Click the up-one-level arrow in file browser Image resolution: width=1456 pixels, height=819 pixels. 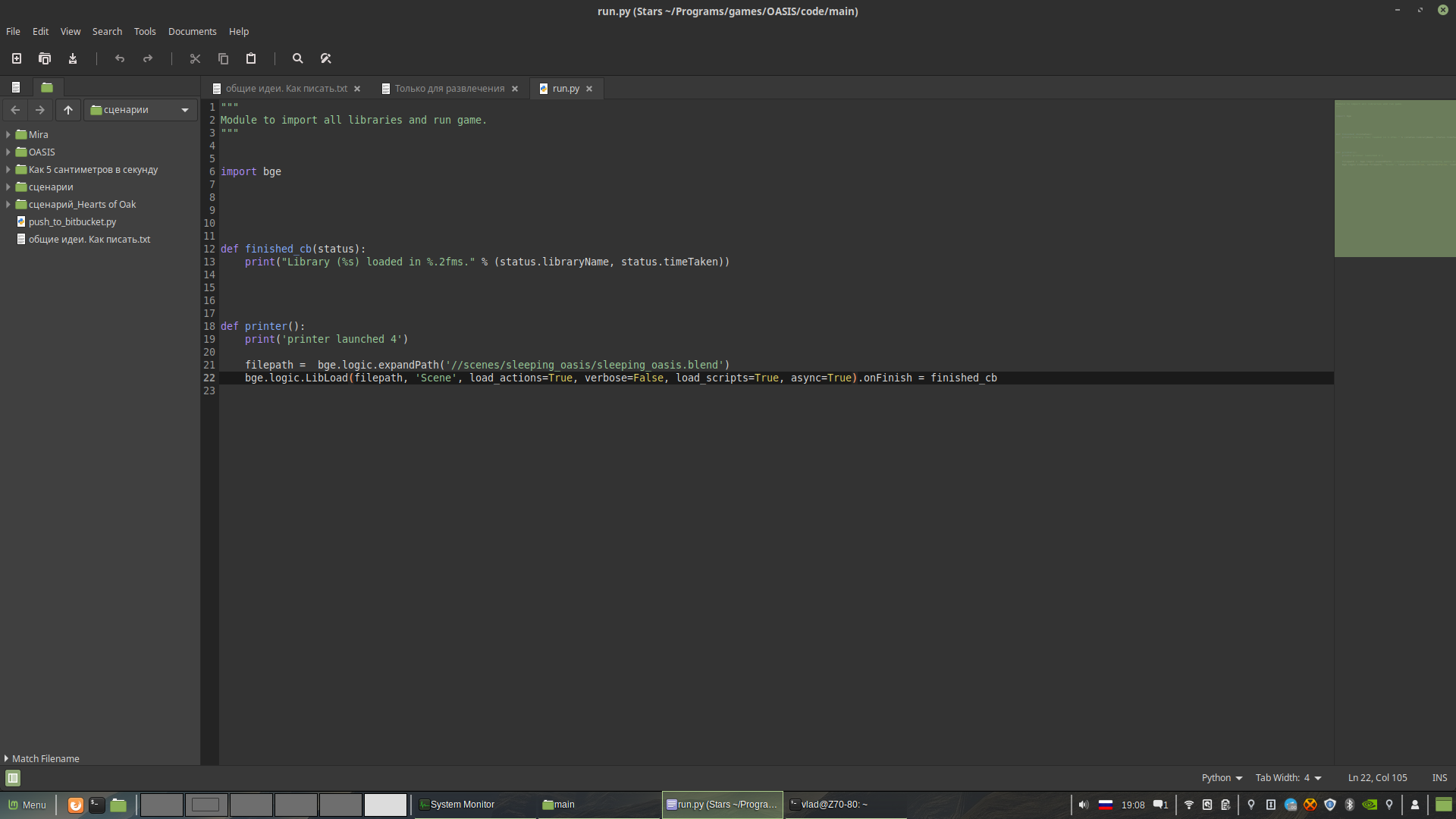point(67,109)
